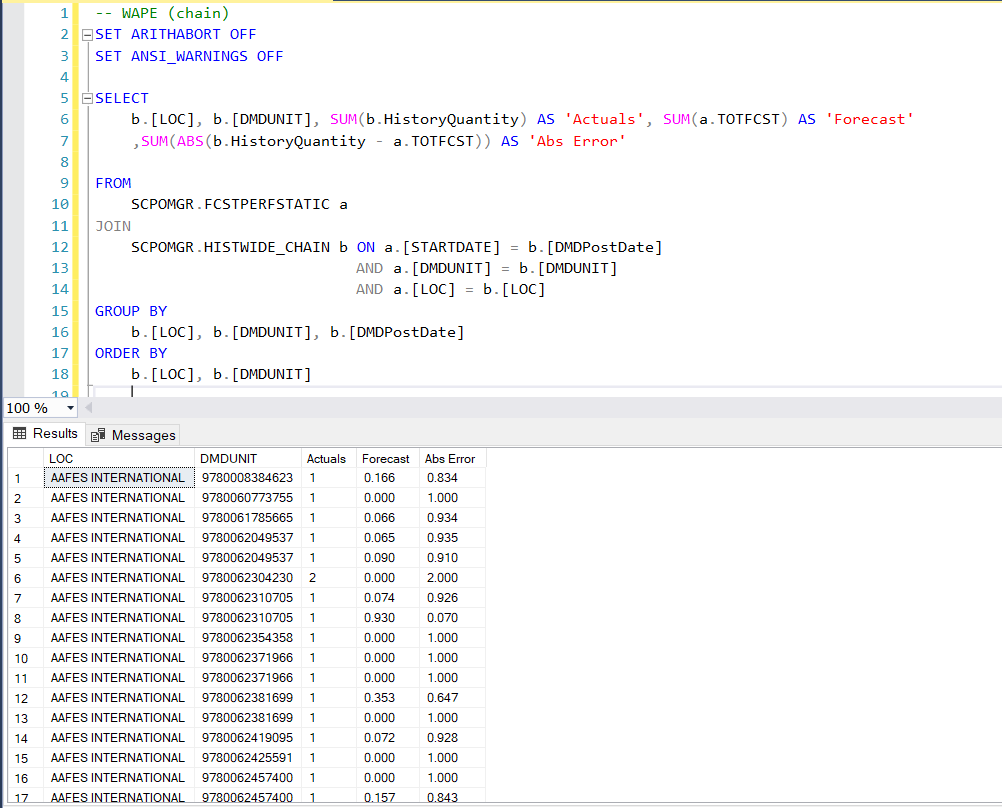Open the 100 % zoom dropdown

70,408
